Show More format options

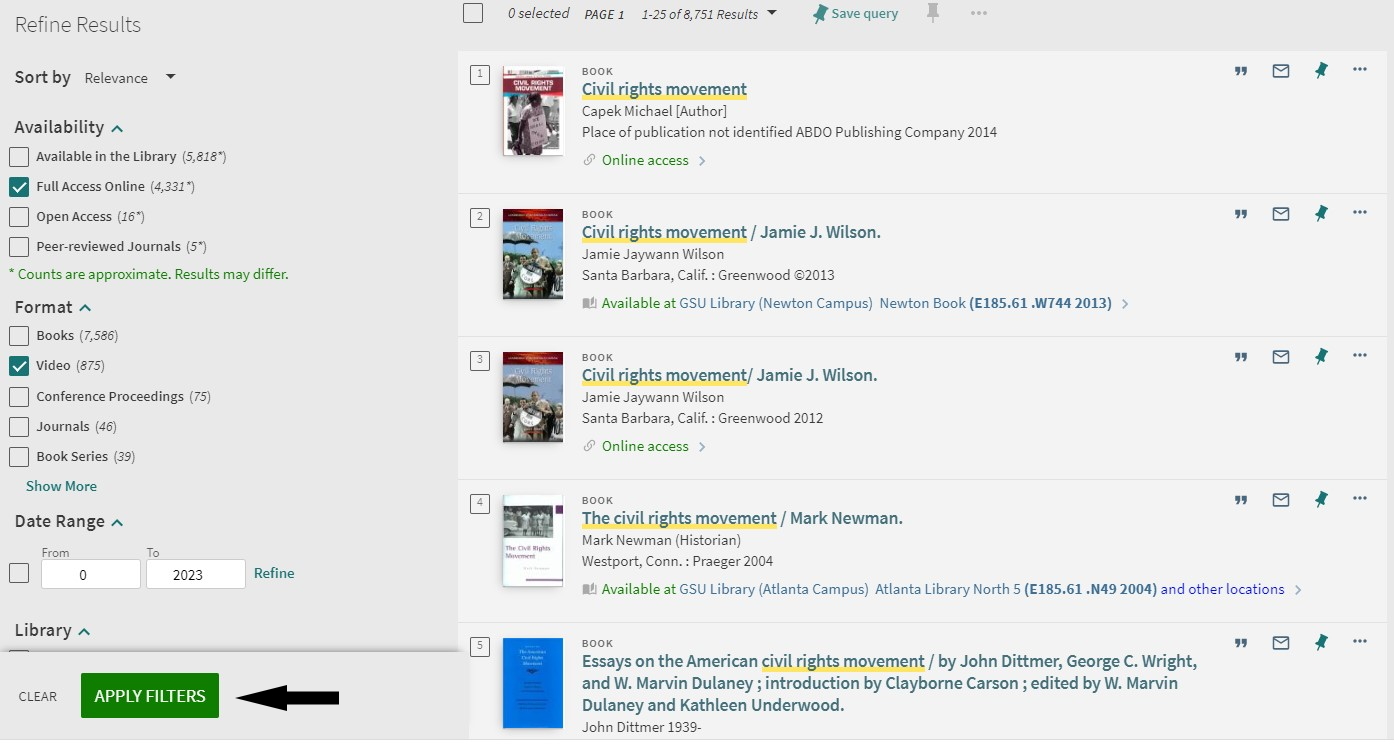tap(61, 486)
